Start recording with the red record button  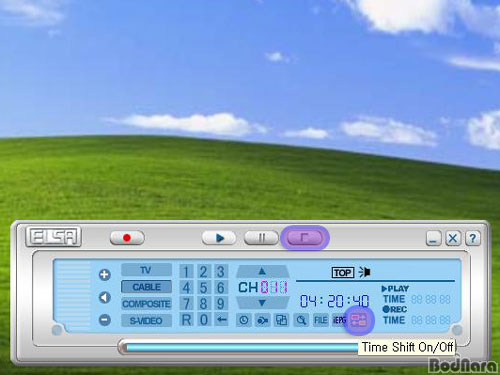(127, 238)
